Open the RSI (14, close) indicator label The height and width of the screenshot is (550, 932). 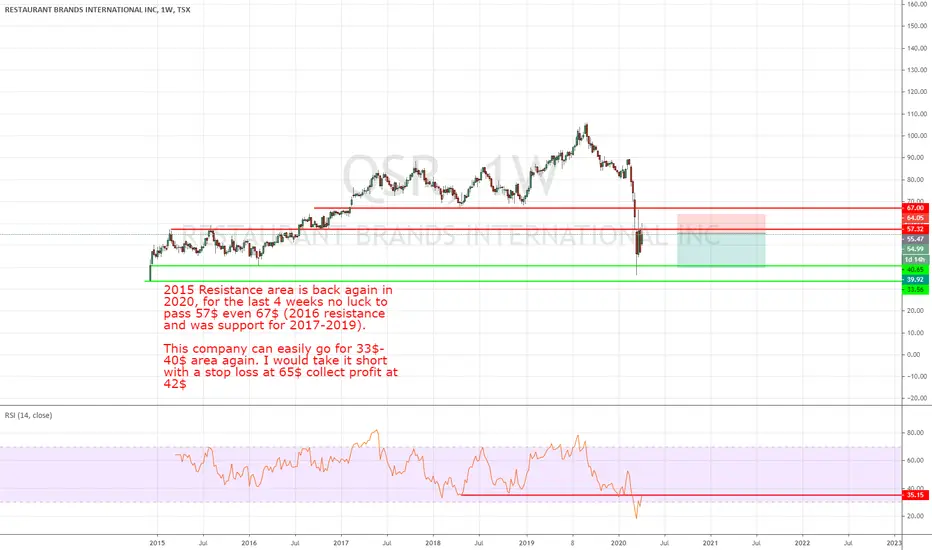coord(29,415)
